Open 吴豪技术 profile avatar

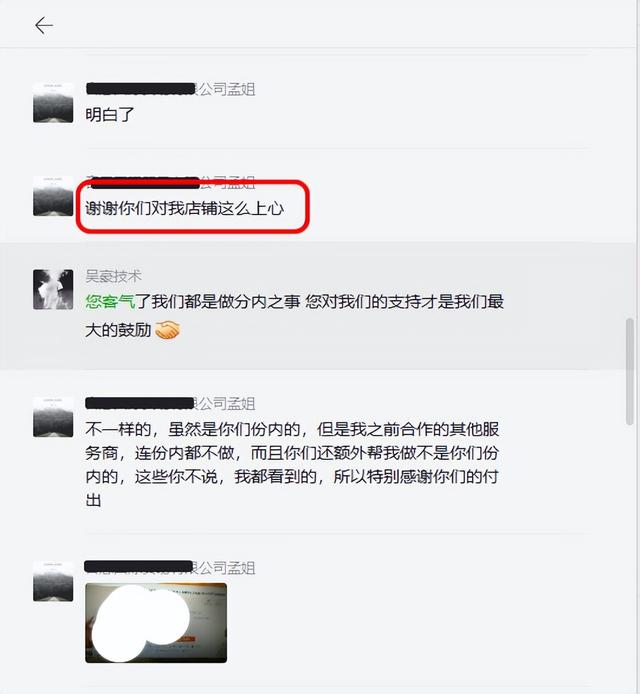click(53, 289)
